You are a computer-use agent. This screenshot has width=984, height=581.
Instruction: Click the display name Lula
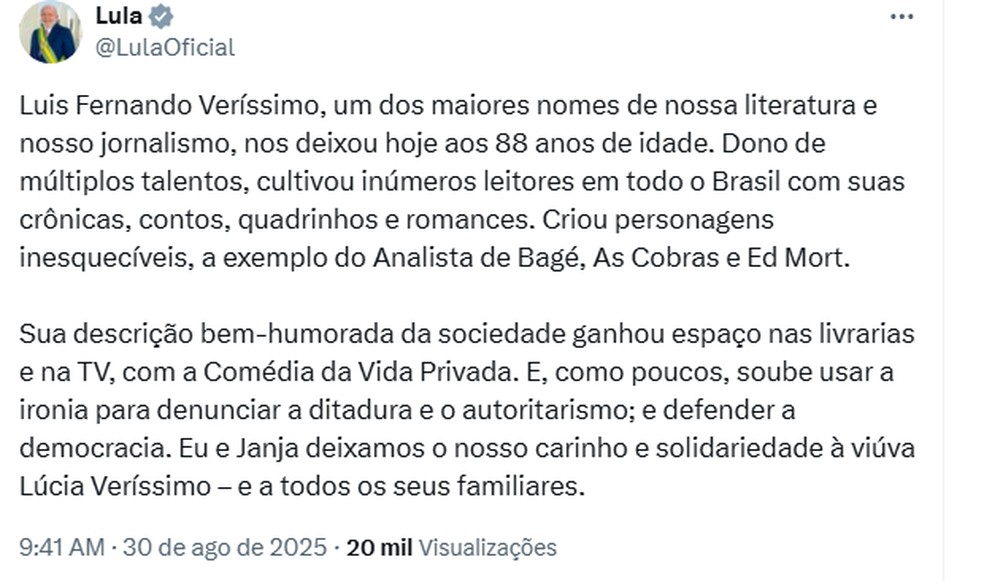(119, 16)
